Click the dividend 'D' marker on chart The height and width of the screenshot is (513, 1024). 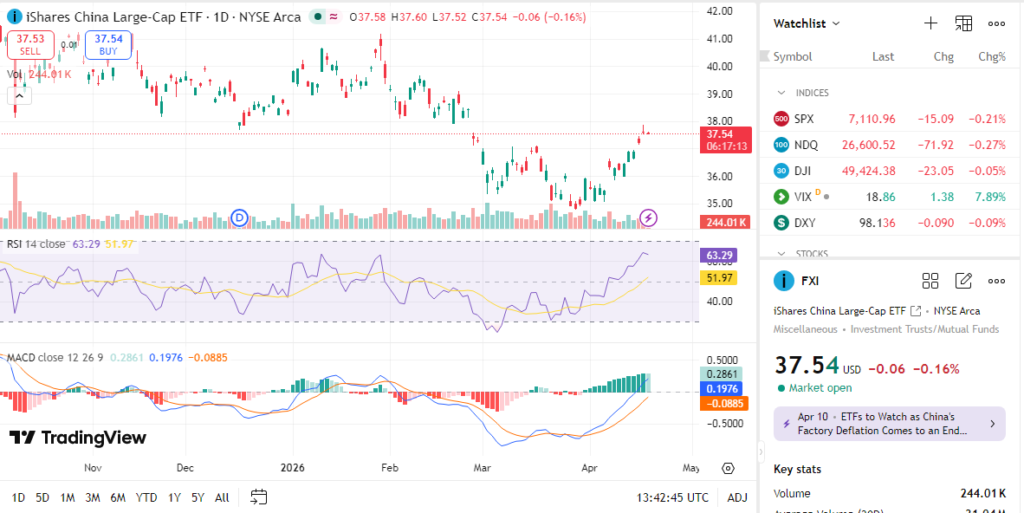pos(239,217)
